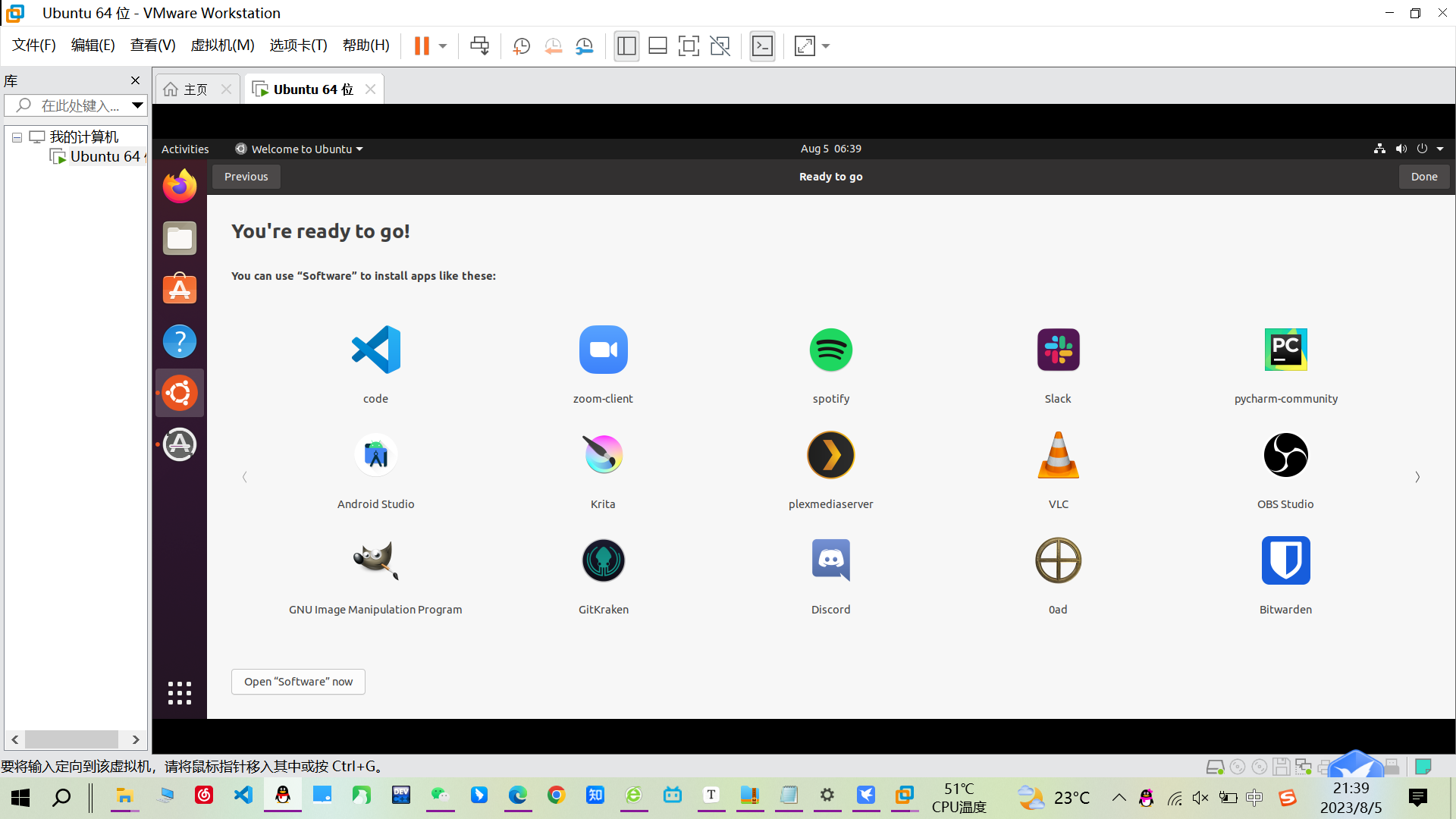The height and width of the screenshot is (819, 1456).
Task: Open the spotify app icon
Action: coord(830,350)
